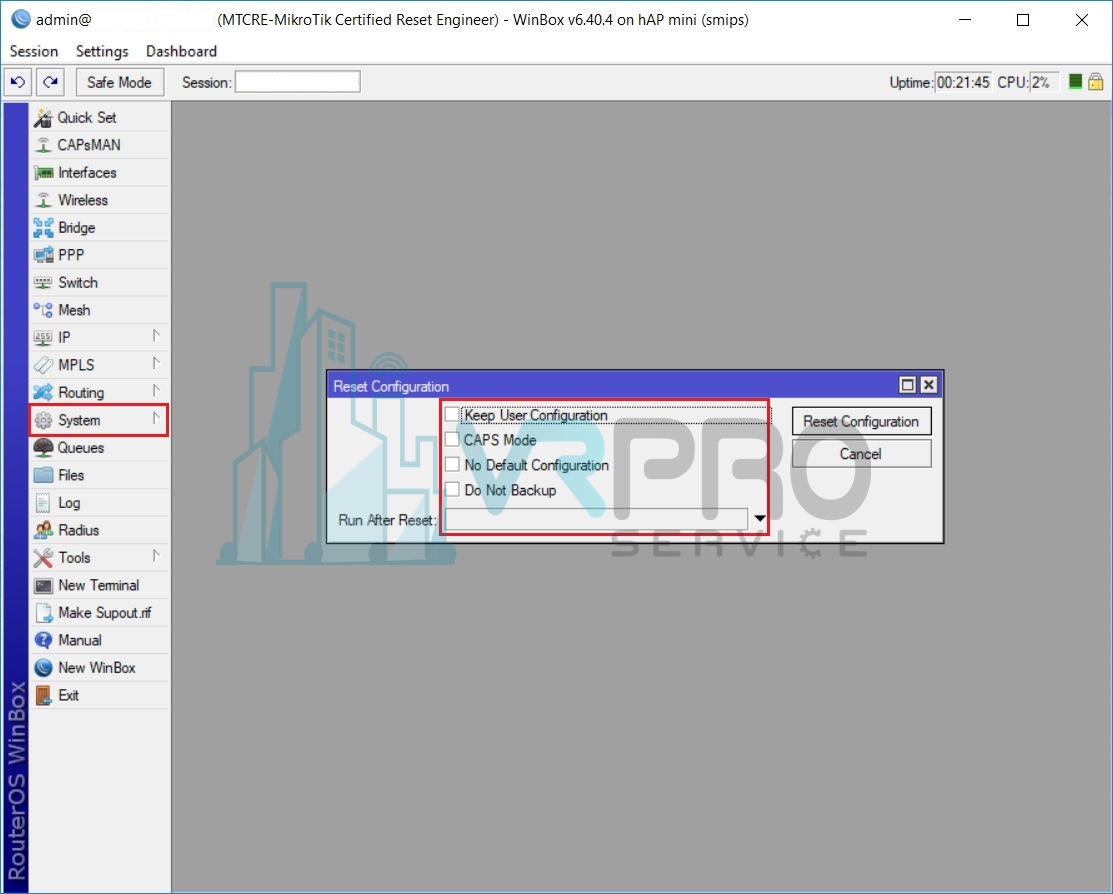Open the Files folder icon
Screen dimensions: 1113x894
43,475
